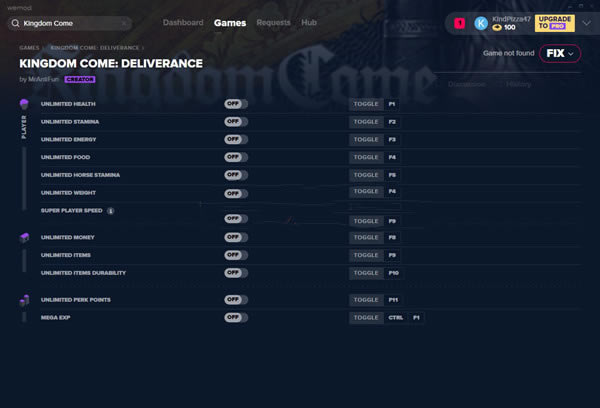
Task: Click the Super Player Speed info icon
Action: 110,211
